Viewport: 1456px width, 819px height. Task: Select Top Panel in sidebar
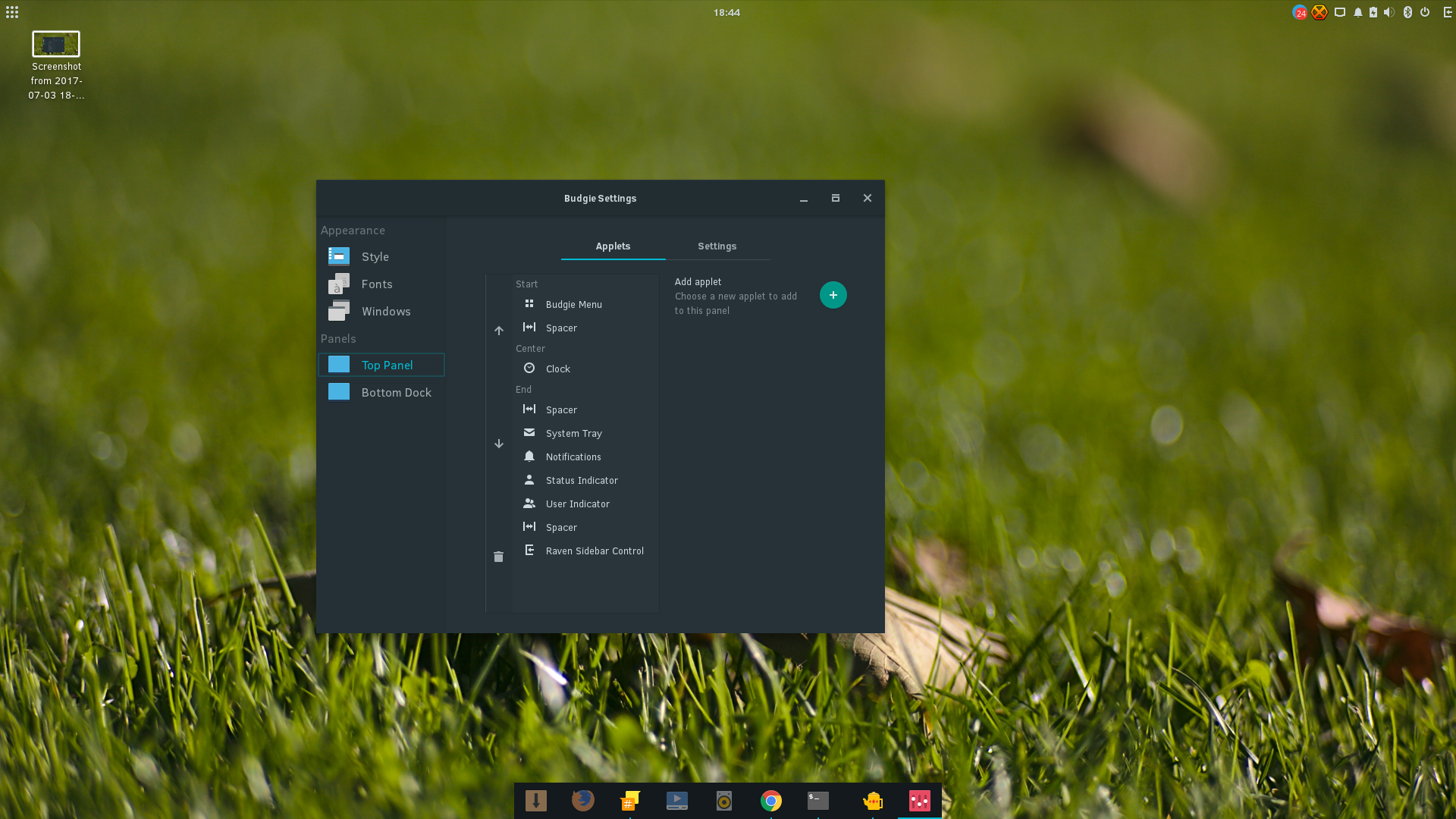coord(381,365)
